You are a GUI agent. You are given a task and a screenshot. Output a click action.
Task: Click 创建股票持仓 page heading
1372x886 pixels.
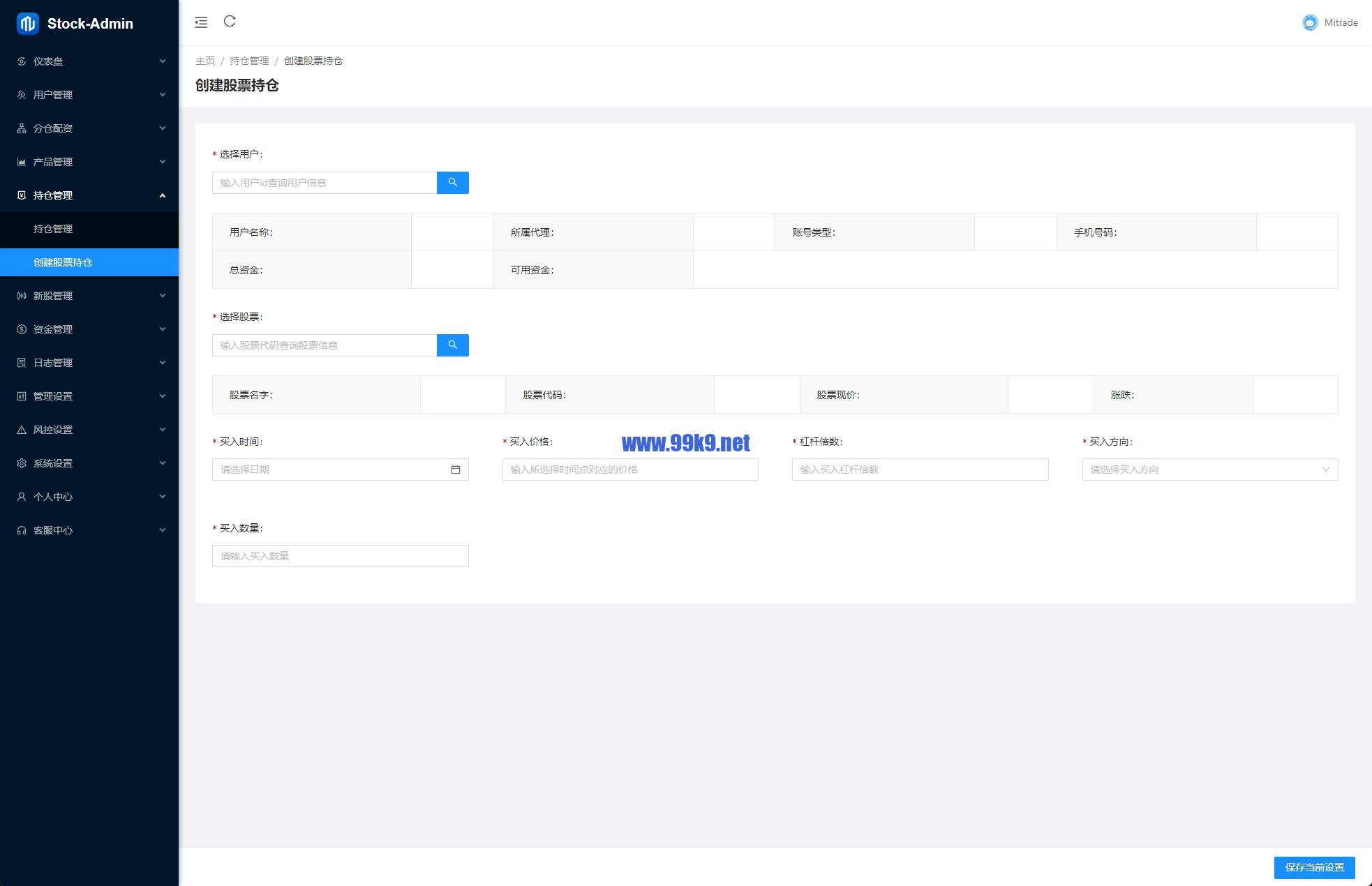237,85
